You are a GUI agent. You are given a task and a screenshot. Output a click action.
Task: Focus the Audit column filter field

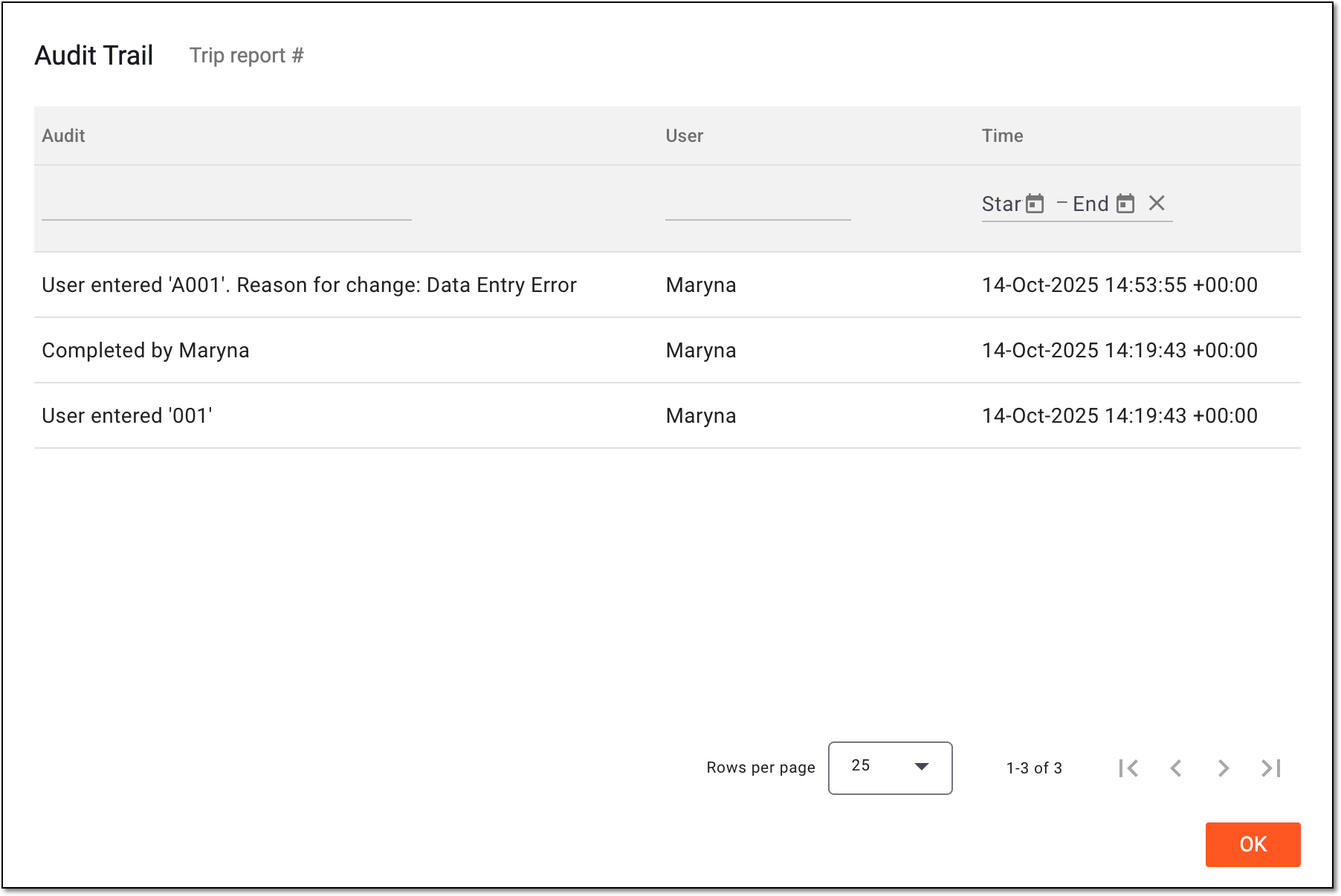[x=227, y=204]
